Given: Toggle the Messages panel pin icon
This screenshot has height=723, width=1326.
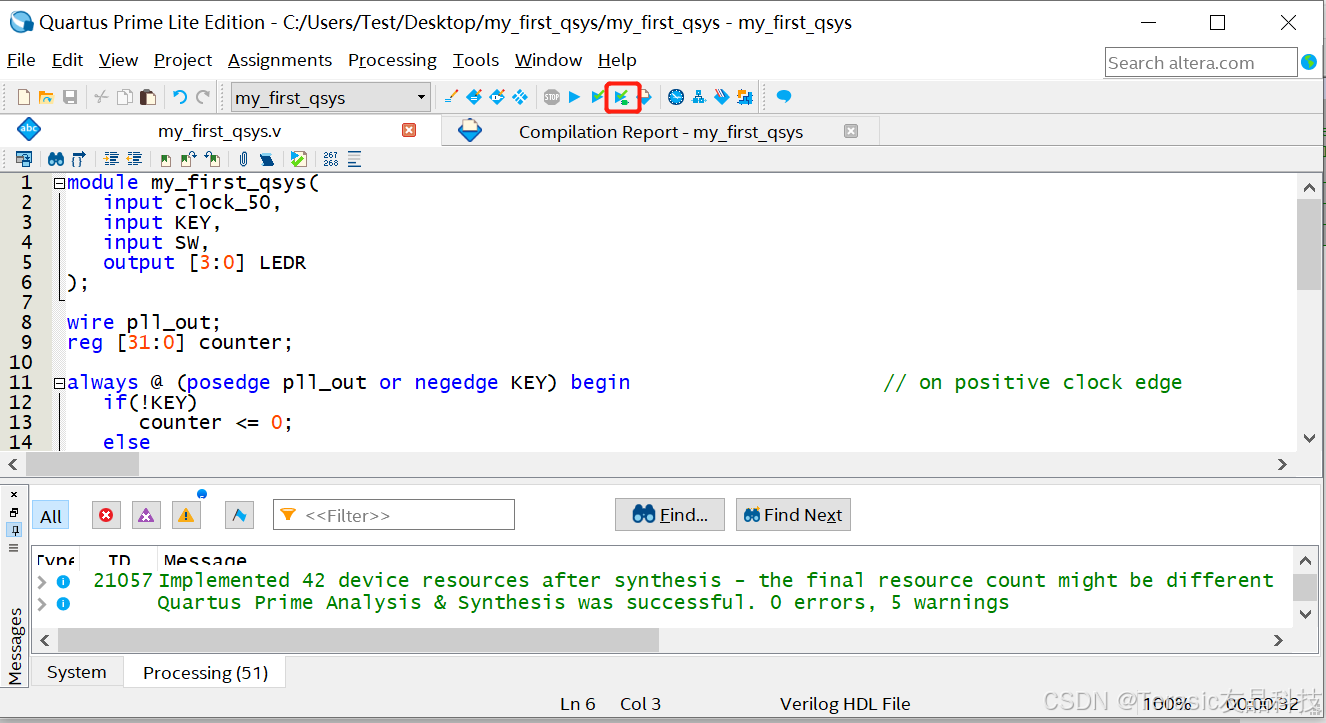Looking at the screenshot, I should point(13,529).
